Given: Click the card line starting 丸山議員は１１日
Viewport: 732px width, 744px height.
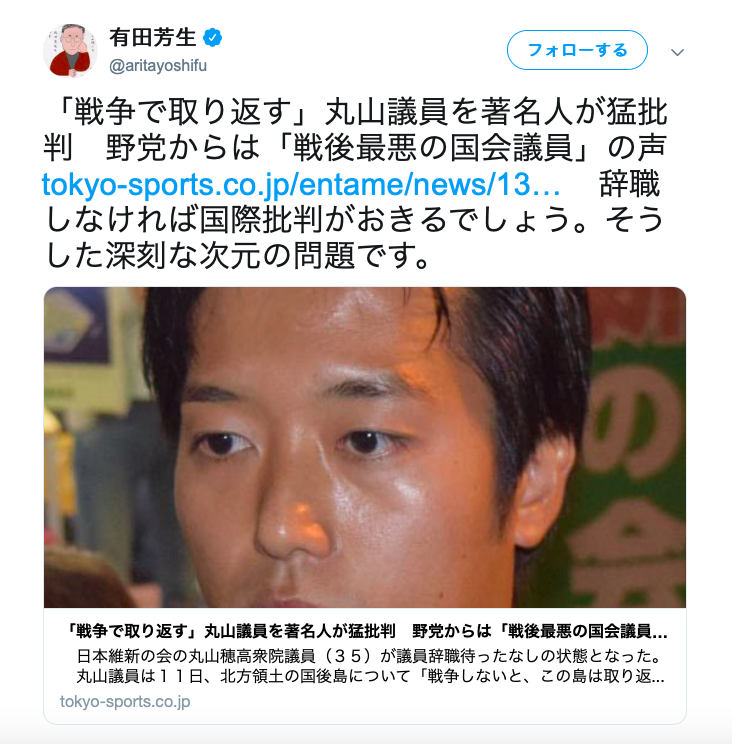Looking at the screenshot, I should pos(370,676).
